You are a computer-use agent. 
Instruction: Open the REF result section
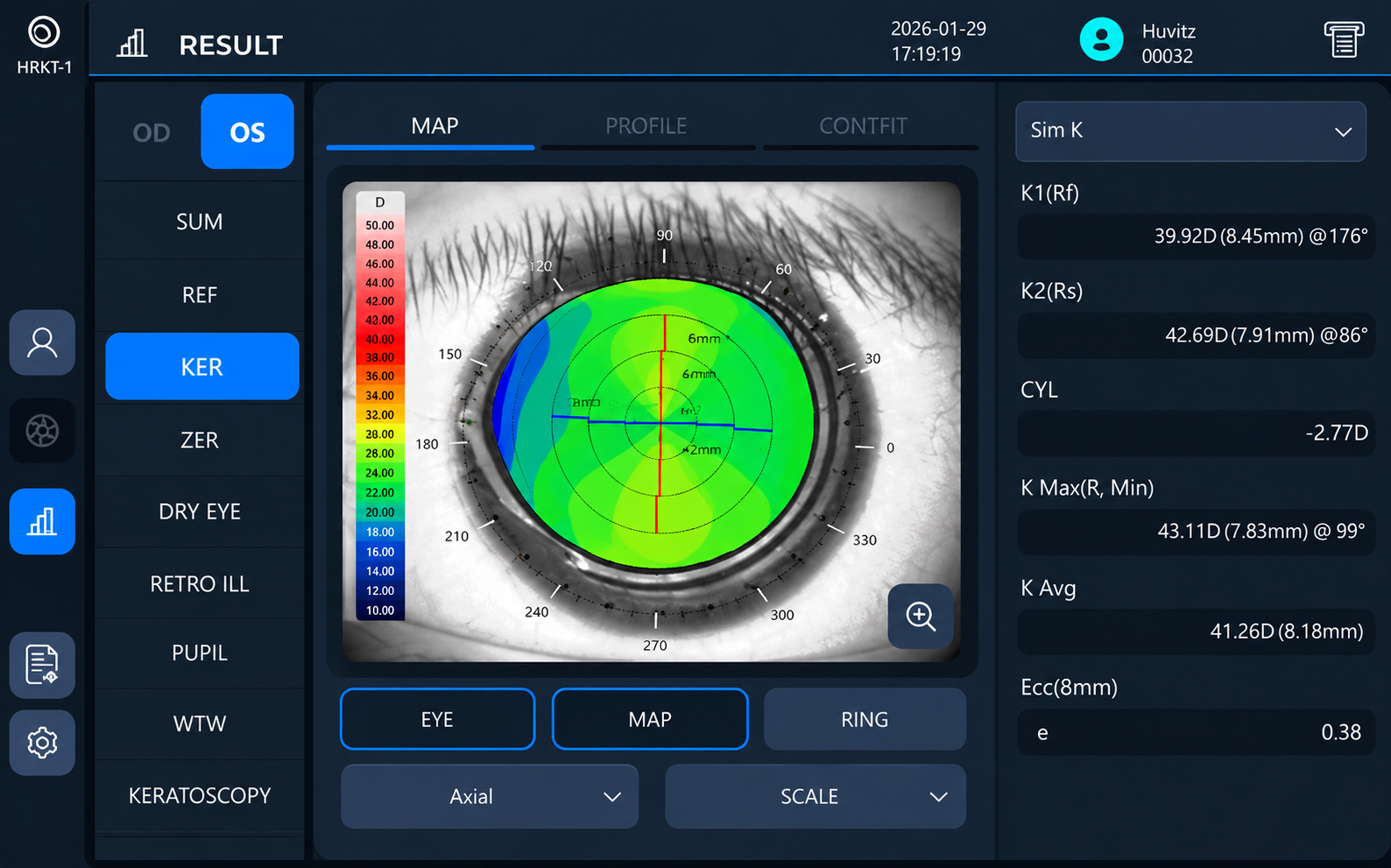tap(200, 295)
